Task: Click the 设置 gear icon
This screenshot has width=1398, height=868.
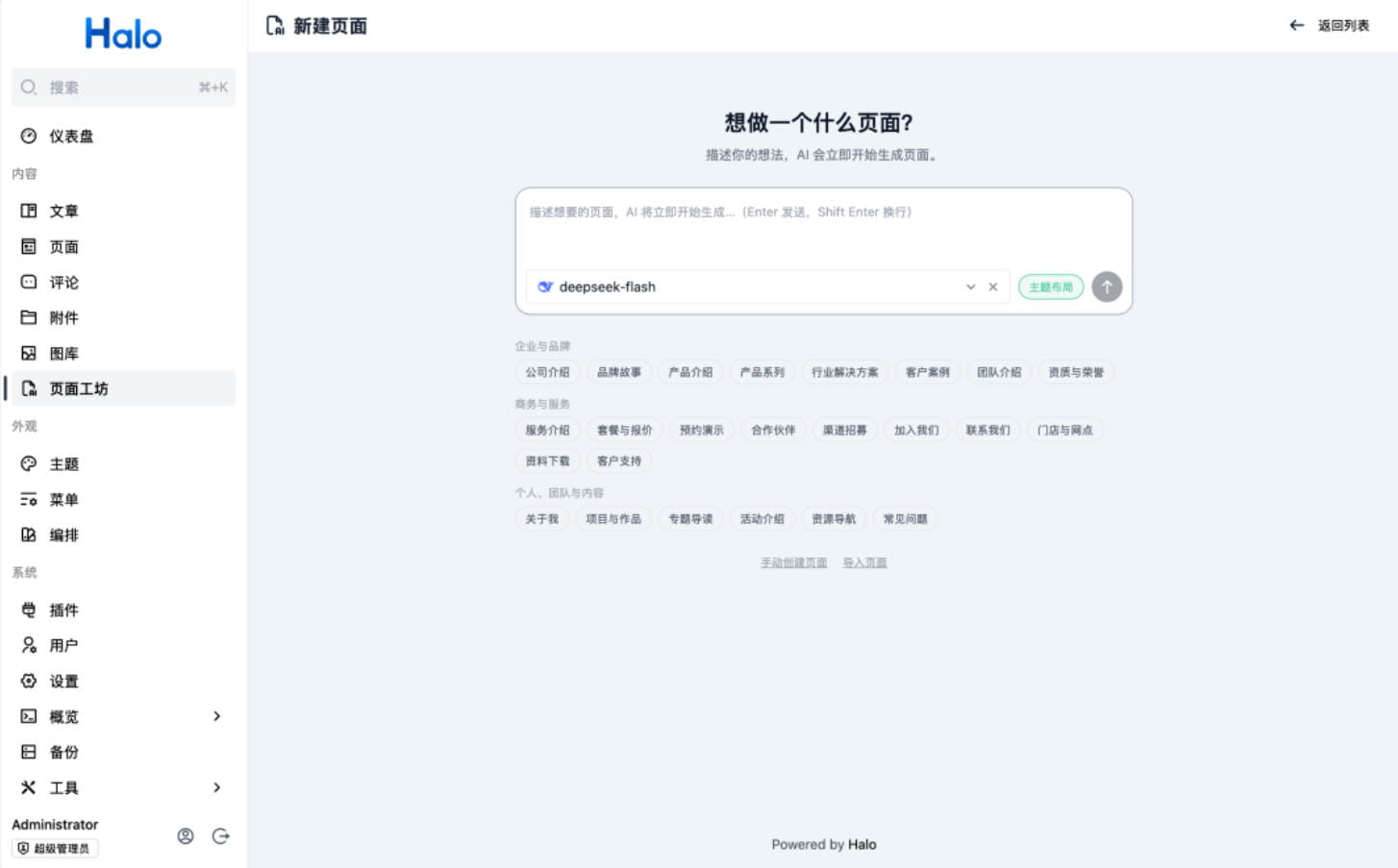Action: tap(29, 682)
